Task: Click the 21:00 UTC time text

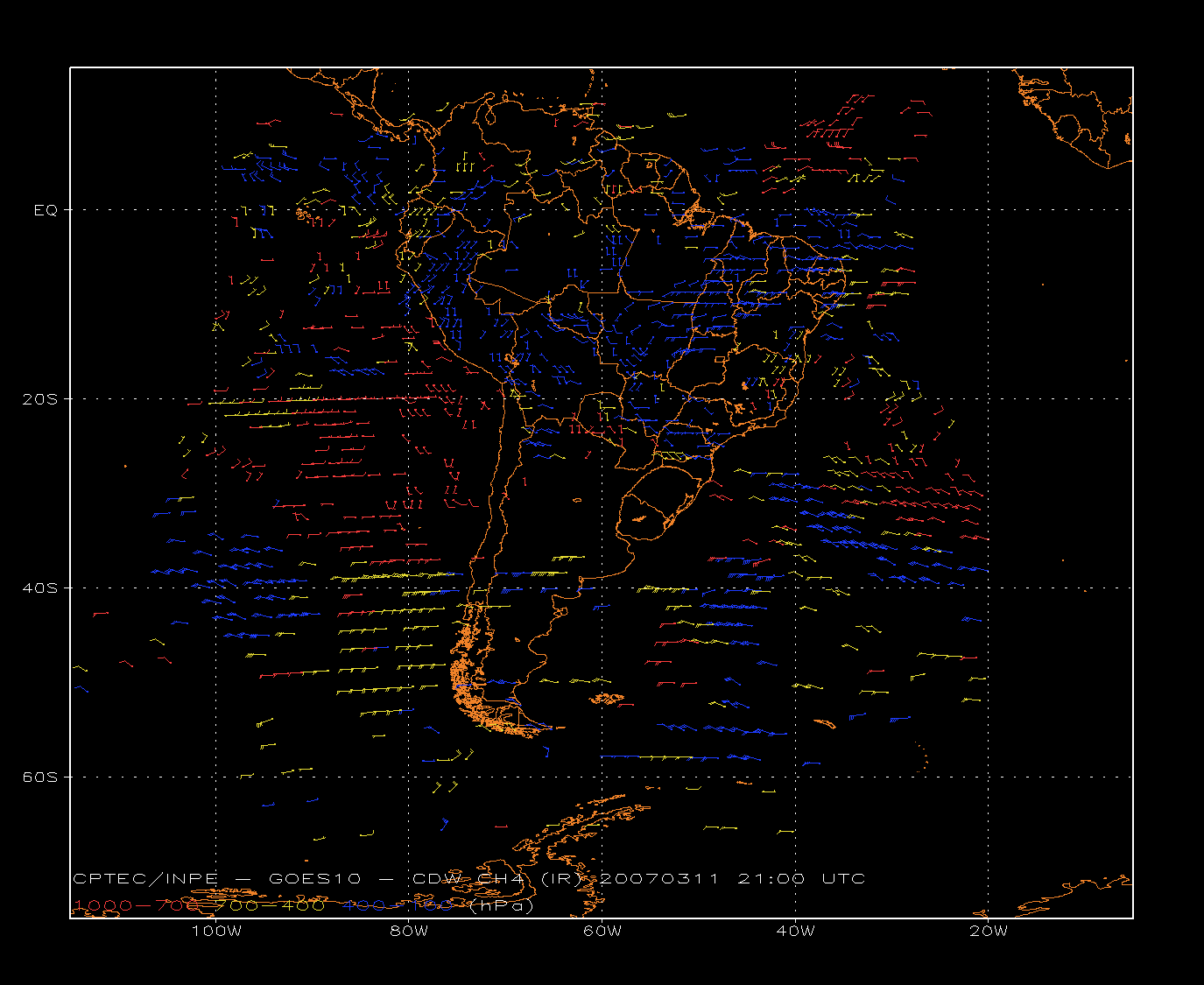Action: click(x=801, y=878)
